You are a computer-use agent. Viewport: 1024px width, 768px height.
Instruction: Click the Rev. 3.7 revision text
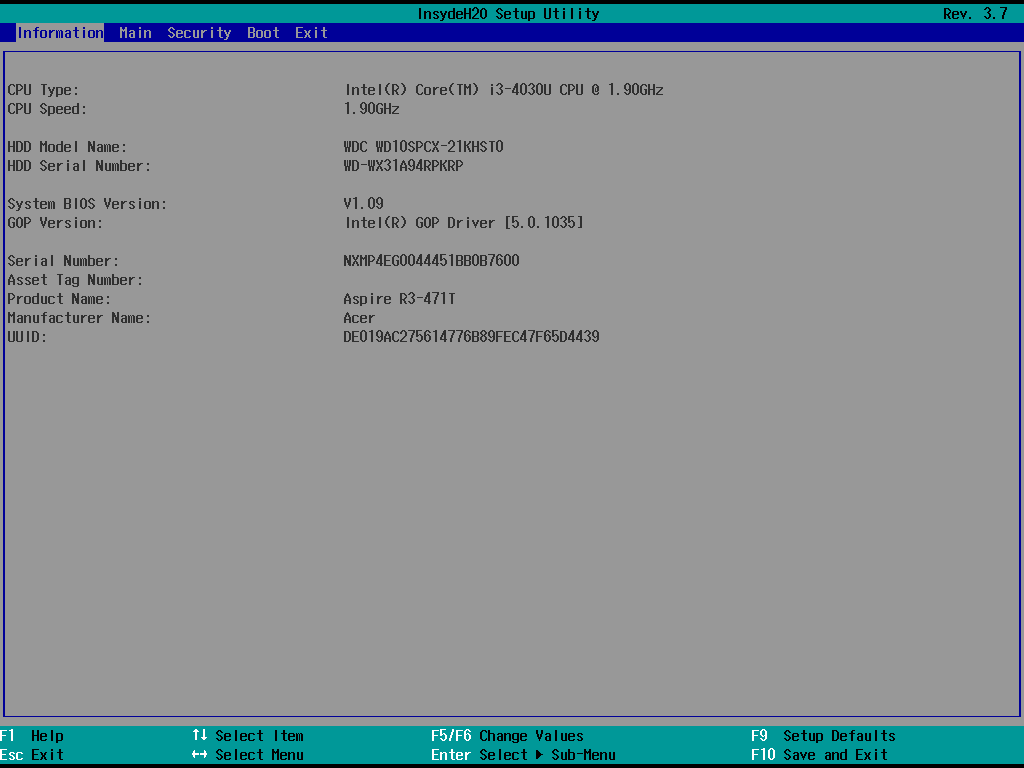coord(975,14)
